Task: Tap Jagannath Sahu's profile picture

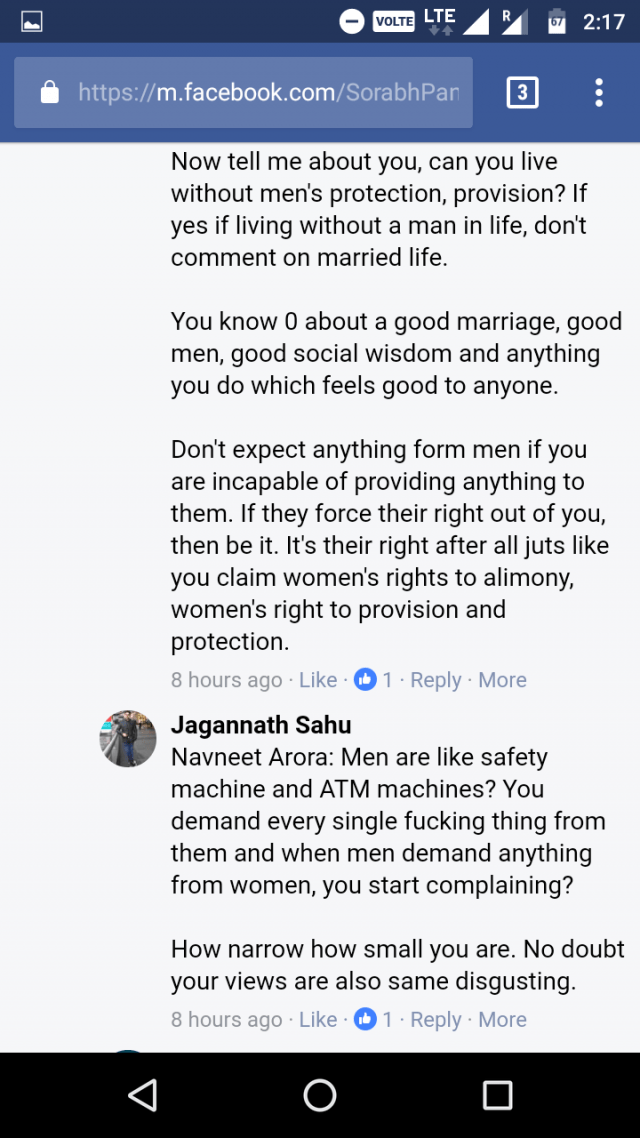Action: click(x=127, y=738)
